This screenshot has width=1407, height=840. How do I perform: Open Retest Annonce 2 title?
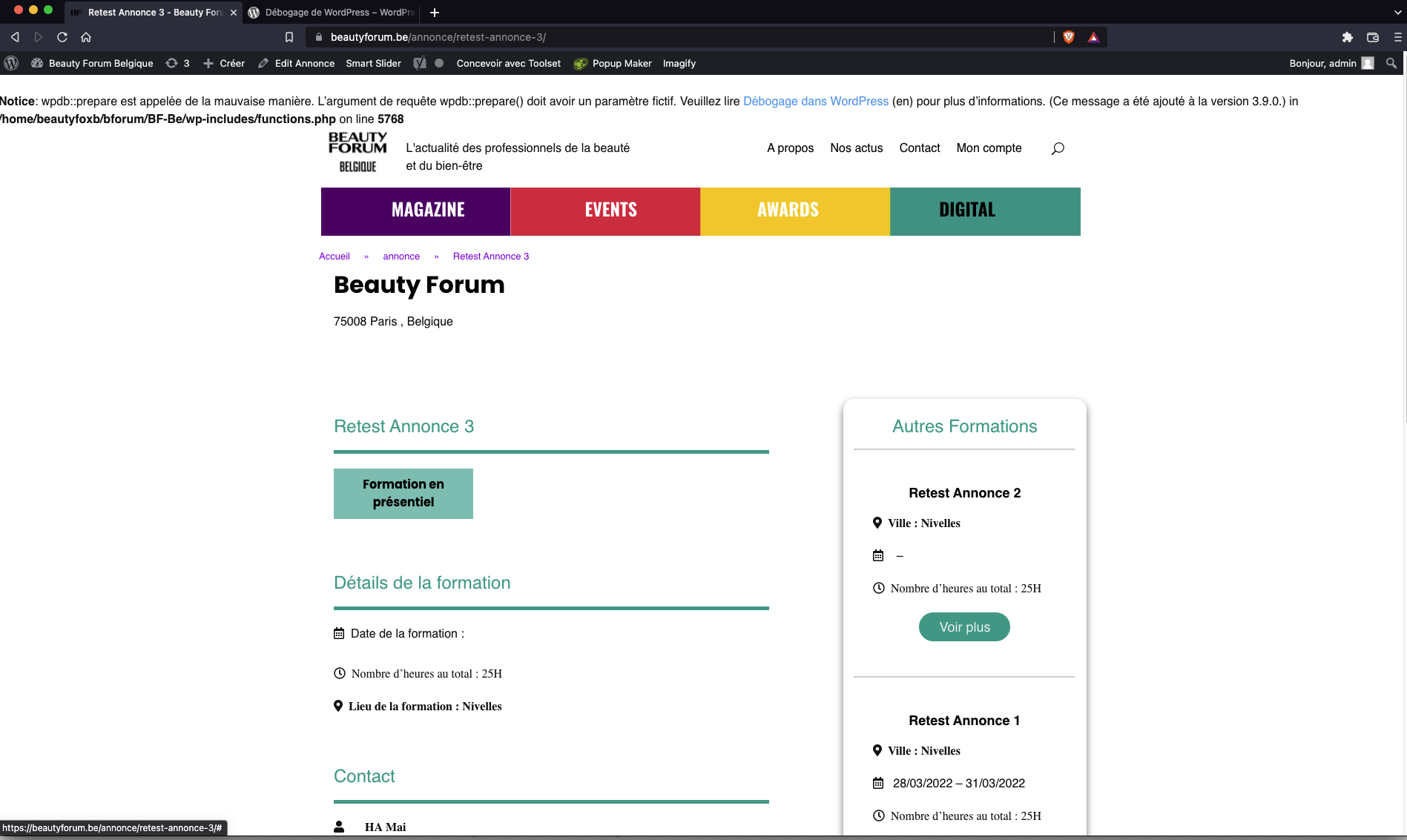coord(964,493)
